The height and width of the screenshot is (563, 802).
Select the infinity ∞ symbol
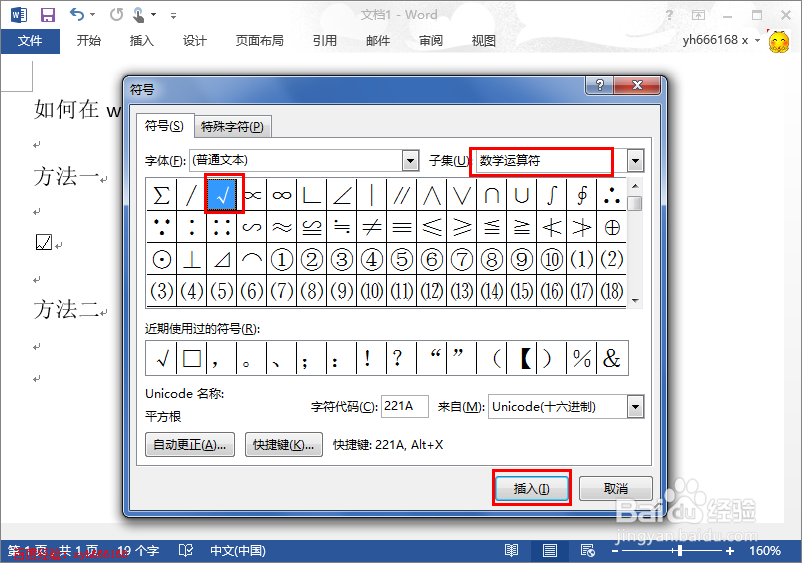(x=282, y=195)
